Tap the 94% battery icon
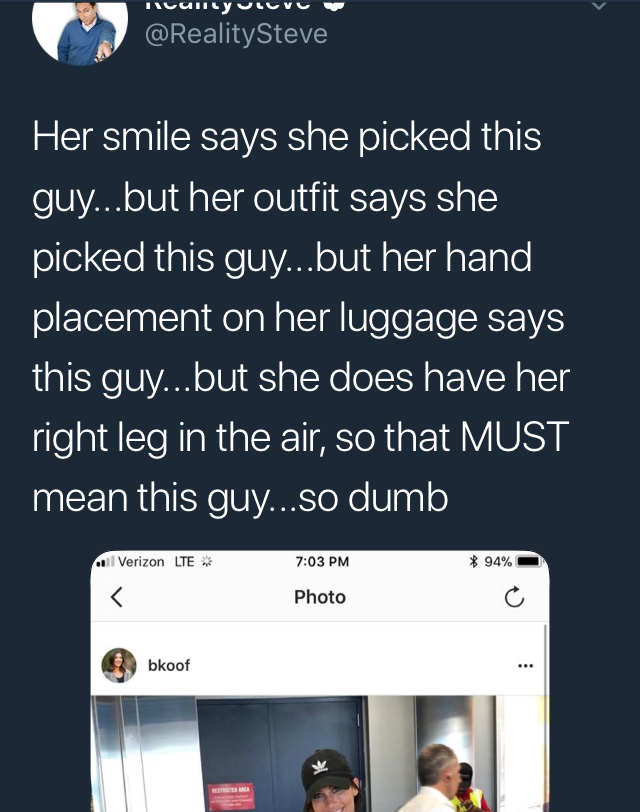The height and width of the screenshot is (812, 640). [x=529, y=561]
